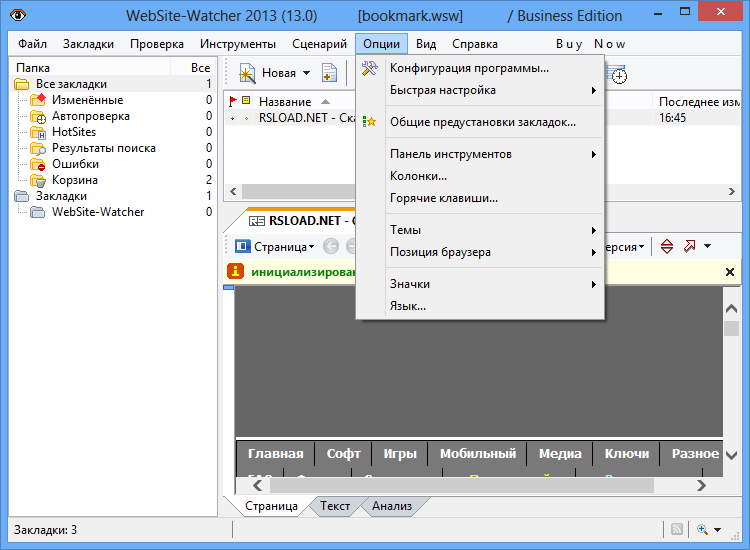Click the Результаты поиска folder icon

pyautogui.click(x=38, y=148)
